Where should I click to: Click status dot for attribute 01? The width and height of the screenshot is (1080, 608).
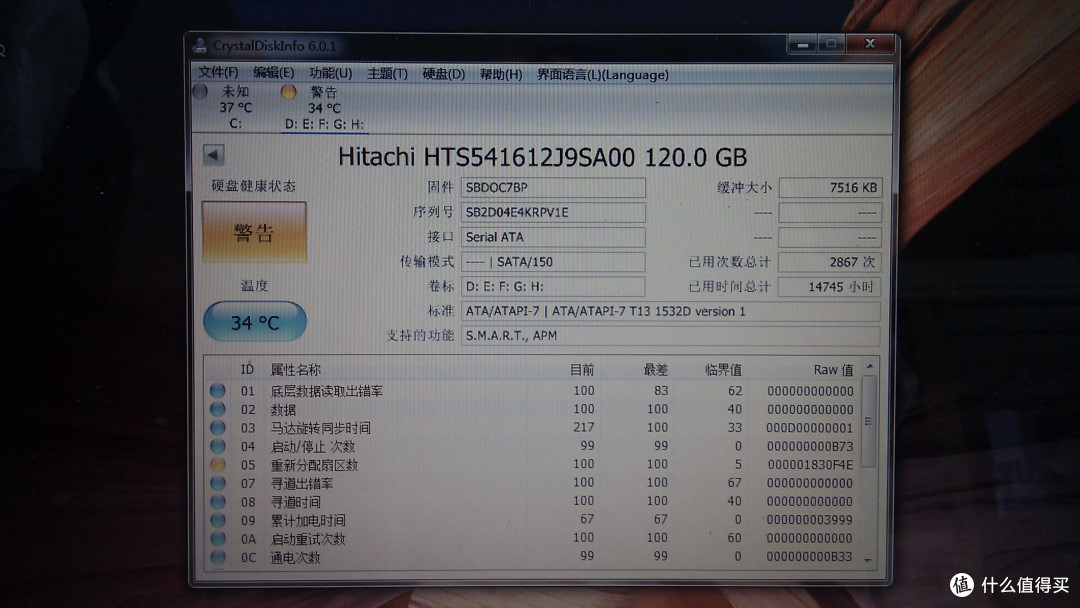pyautogui.click(x=218, y=390)
